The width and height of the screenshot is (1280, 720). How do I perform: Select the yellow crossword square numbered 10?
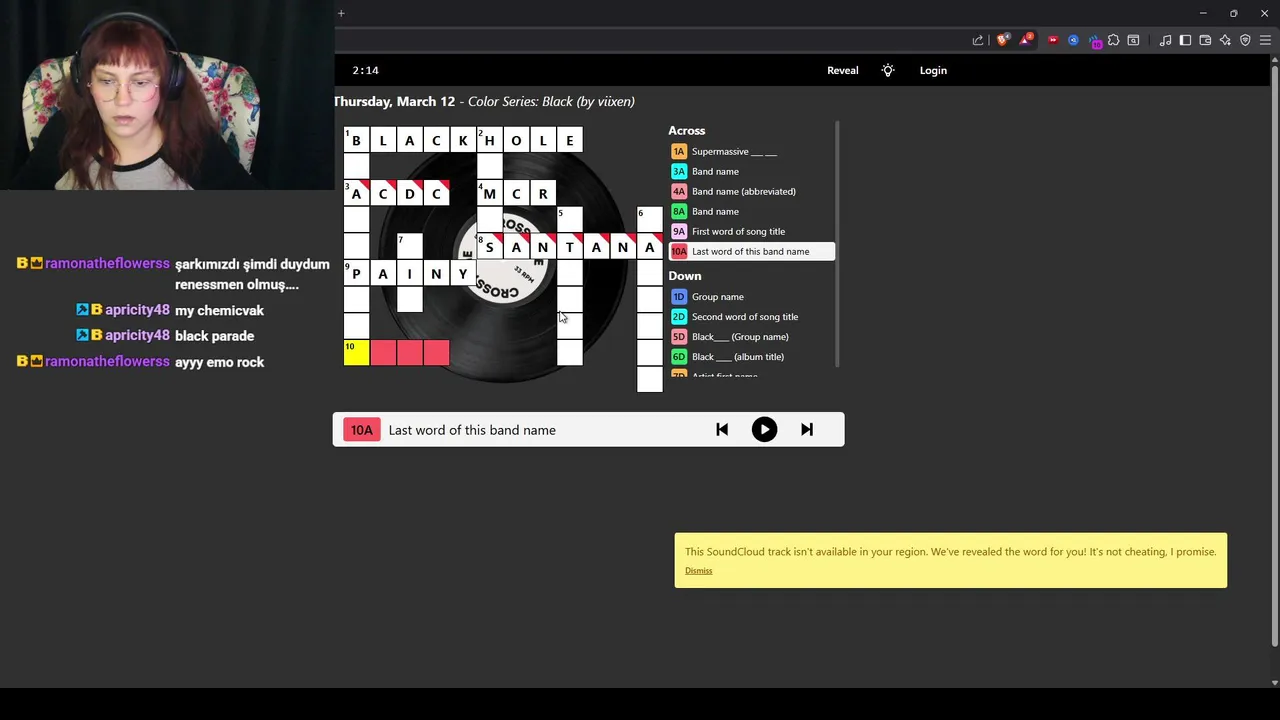(356, 352)
